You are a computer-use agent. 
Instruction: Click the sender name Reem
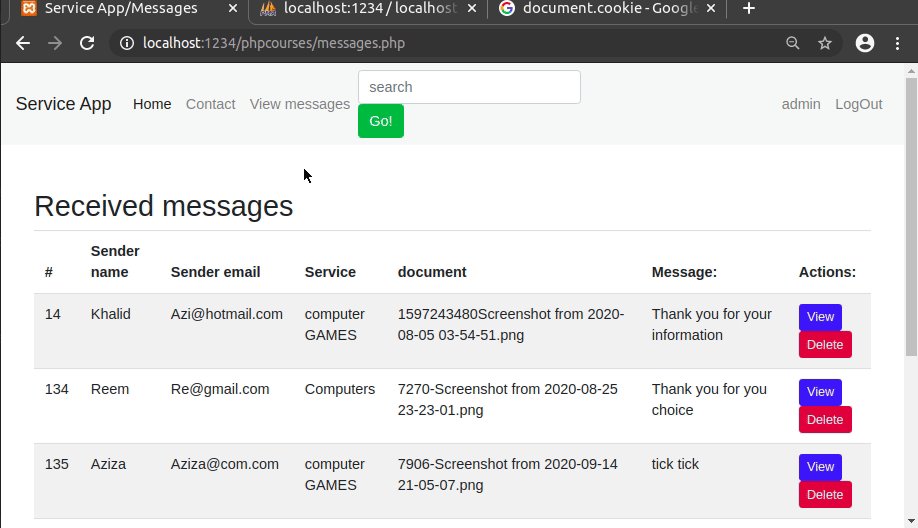click(109, 389)
